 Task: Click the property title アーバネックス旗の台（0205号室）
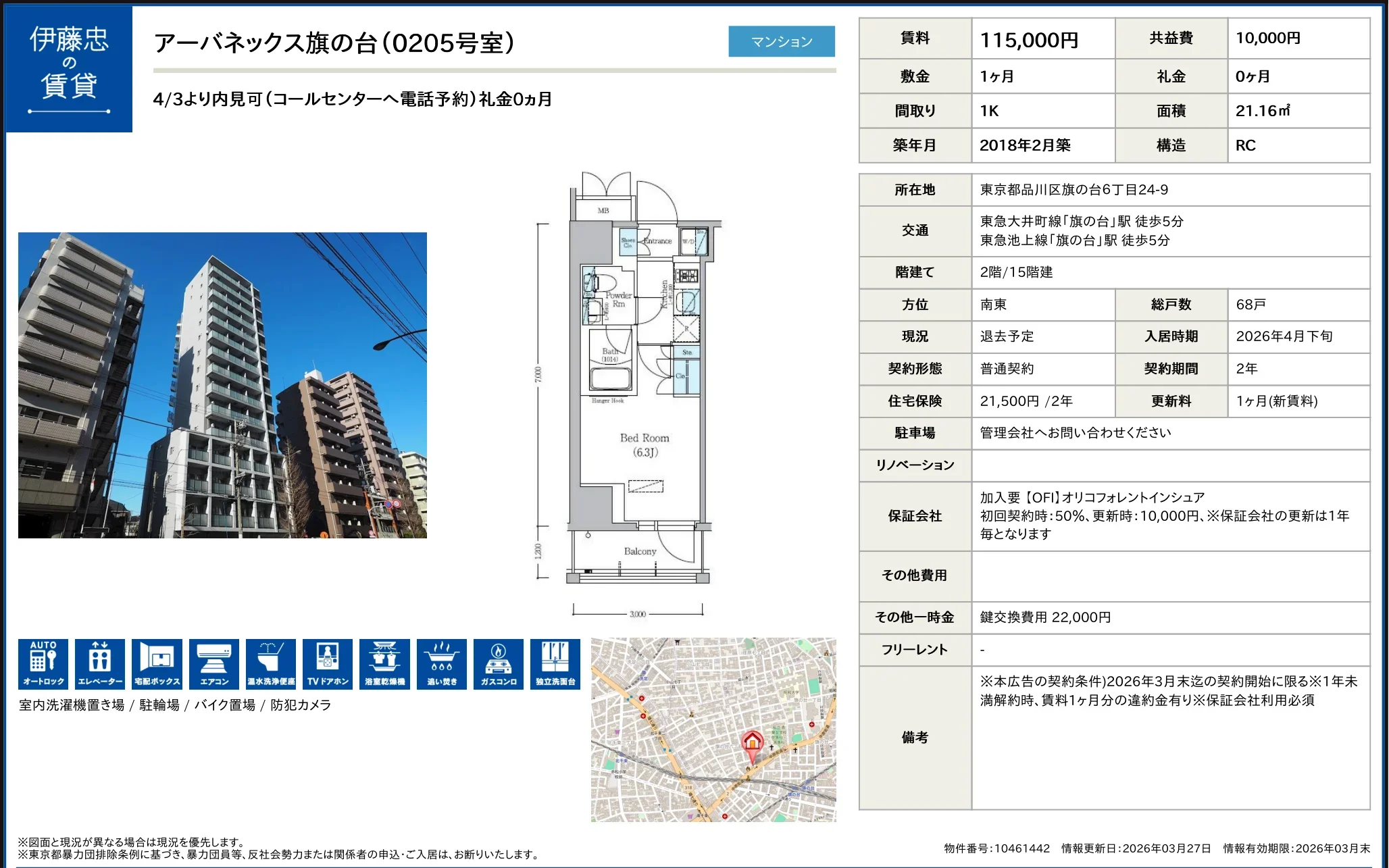tap(334, 43)
